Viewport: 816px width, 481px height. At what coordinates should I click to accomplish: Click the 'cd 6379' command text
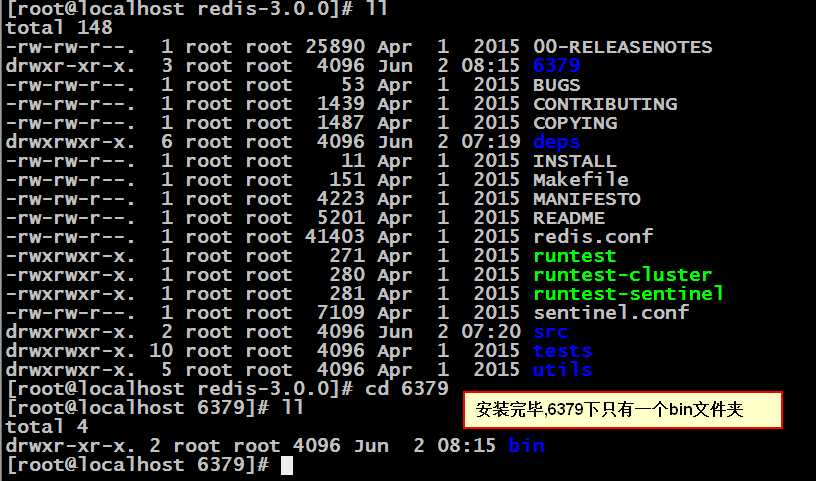407,389
